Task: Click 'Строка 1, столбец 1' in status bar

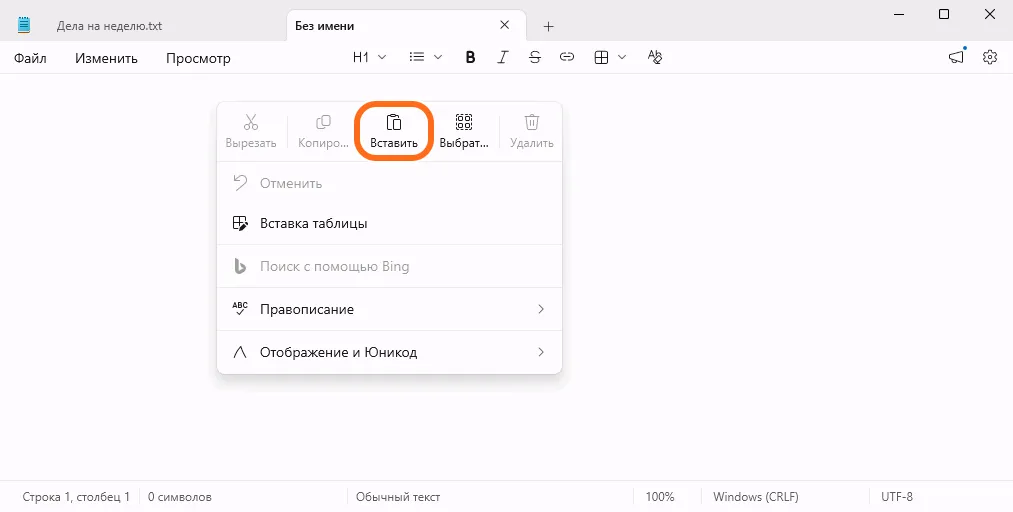Action: 76,497
